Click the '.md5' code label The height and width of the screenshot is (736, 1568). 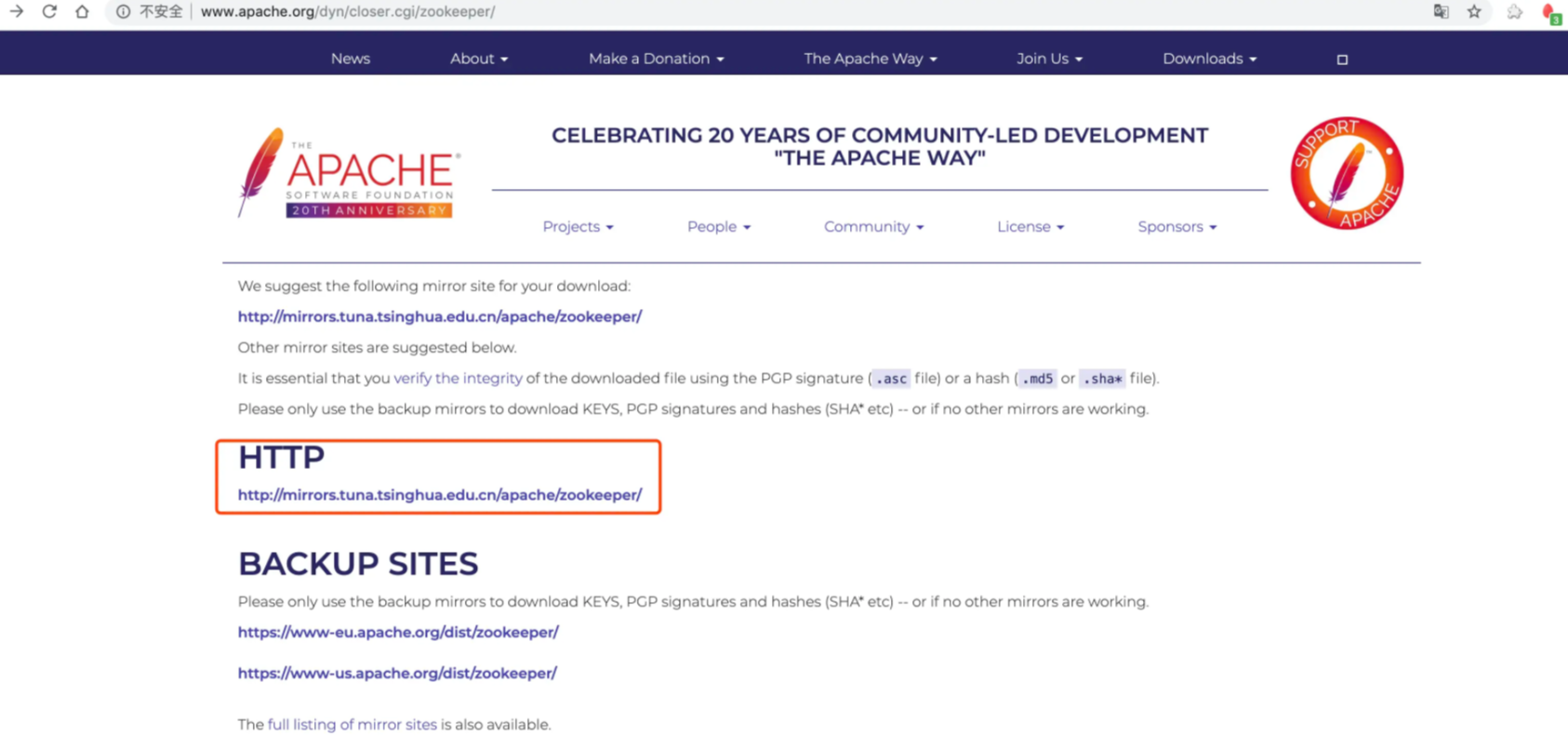click(x=1037, y=379)
